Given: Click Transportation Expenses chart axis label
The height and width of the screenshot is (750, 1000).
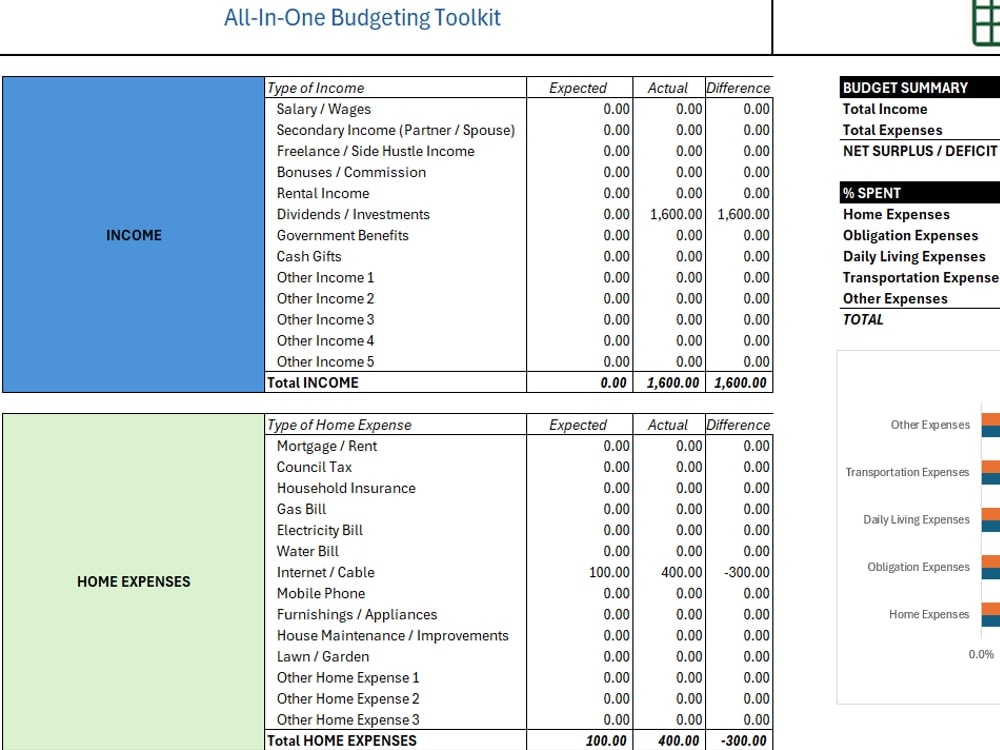Looking at the screenshot, I should coord(907,472).
